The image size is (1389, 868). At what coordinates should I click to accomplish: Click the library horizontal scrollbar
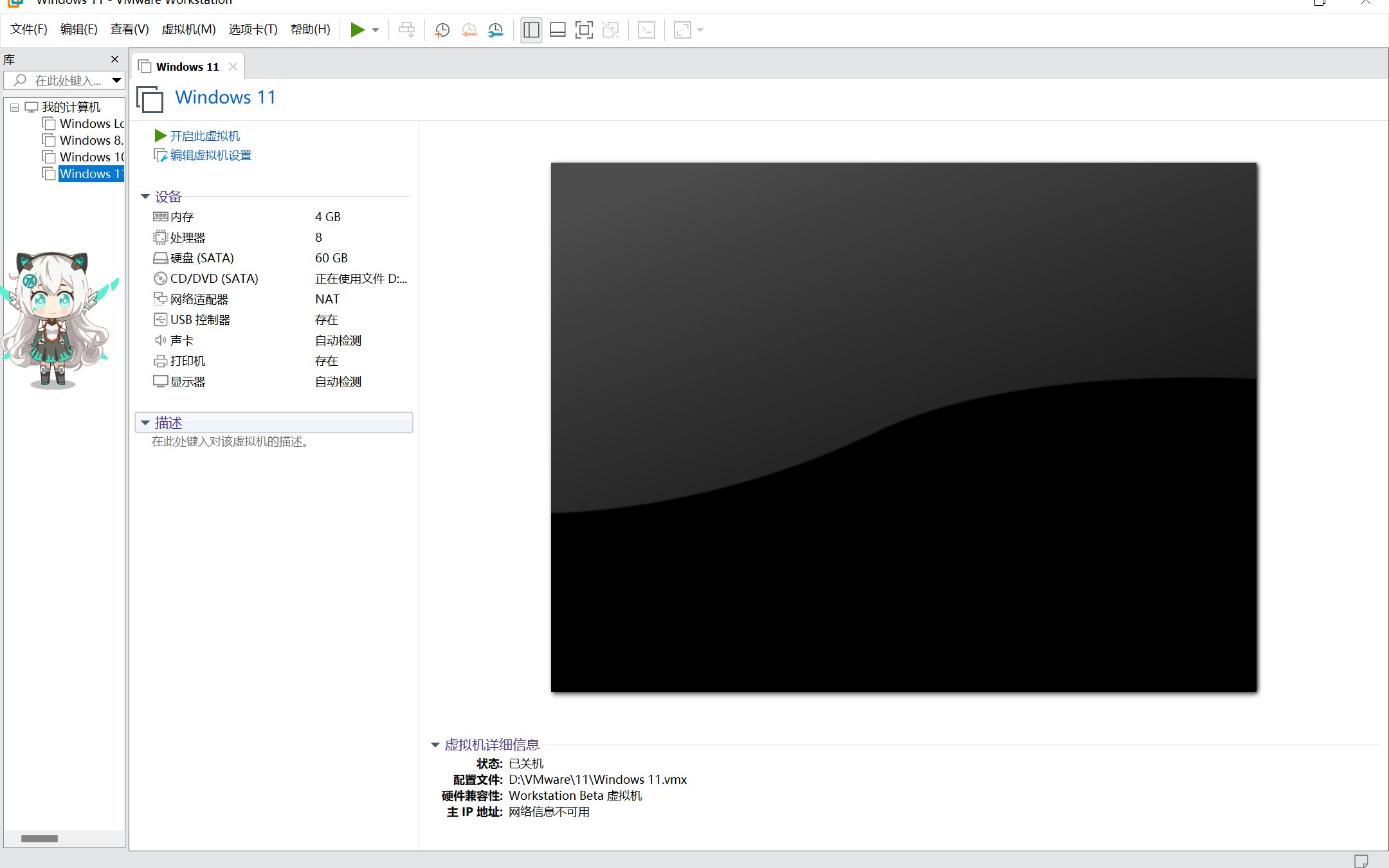tap(39, 838)
